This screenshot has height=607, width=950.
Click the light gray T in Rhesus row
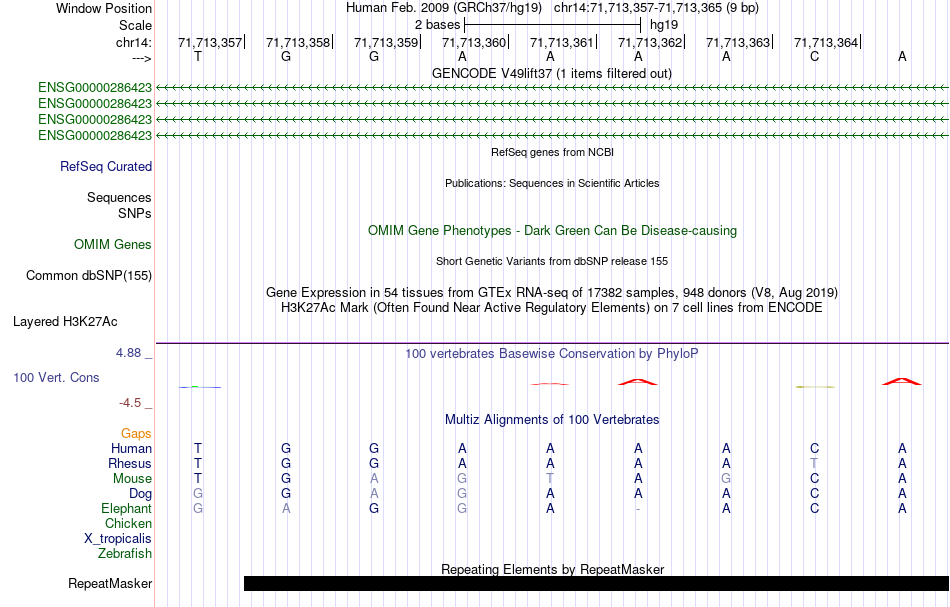pos(814,463)
